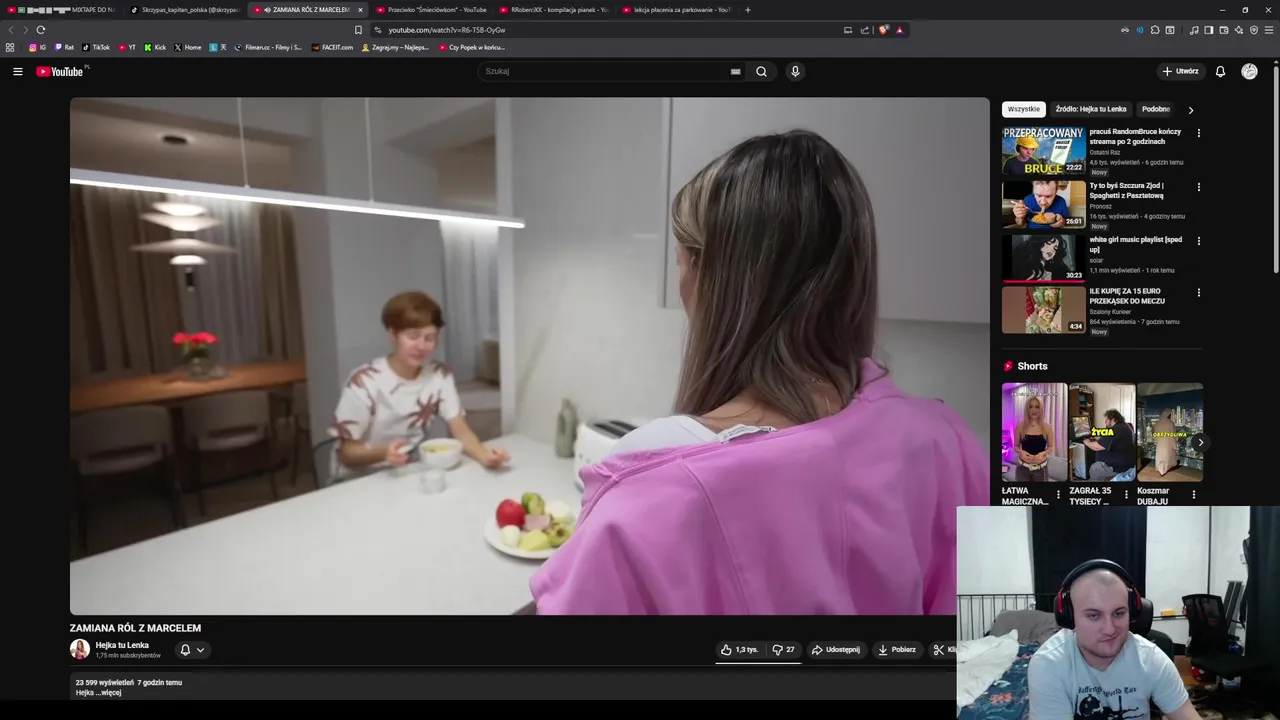Select the Źródło: Hejka tu Lenka chip
This screenshot has width=1280, height=720.
pyautogui.click(x=1091, y=109)
